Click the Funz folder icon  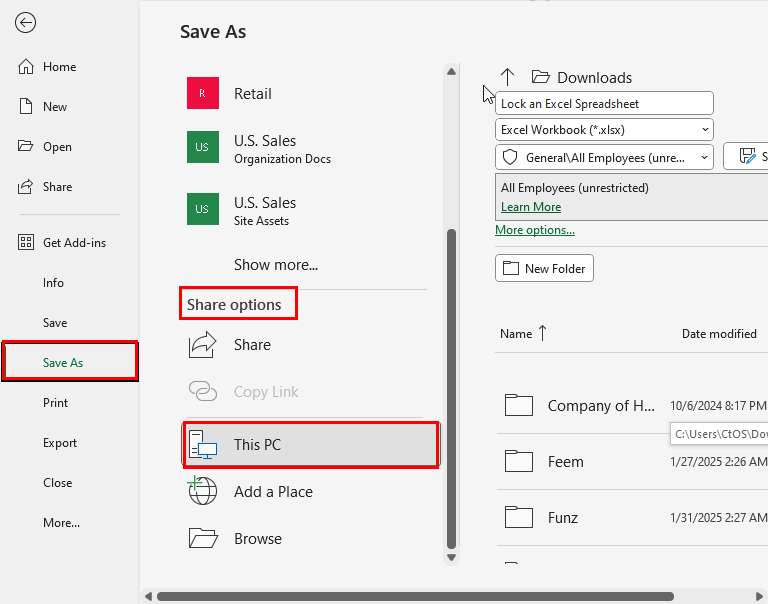tap(519, 517)
